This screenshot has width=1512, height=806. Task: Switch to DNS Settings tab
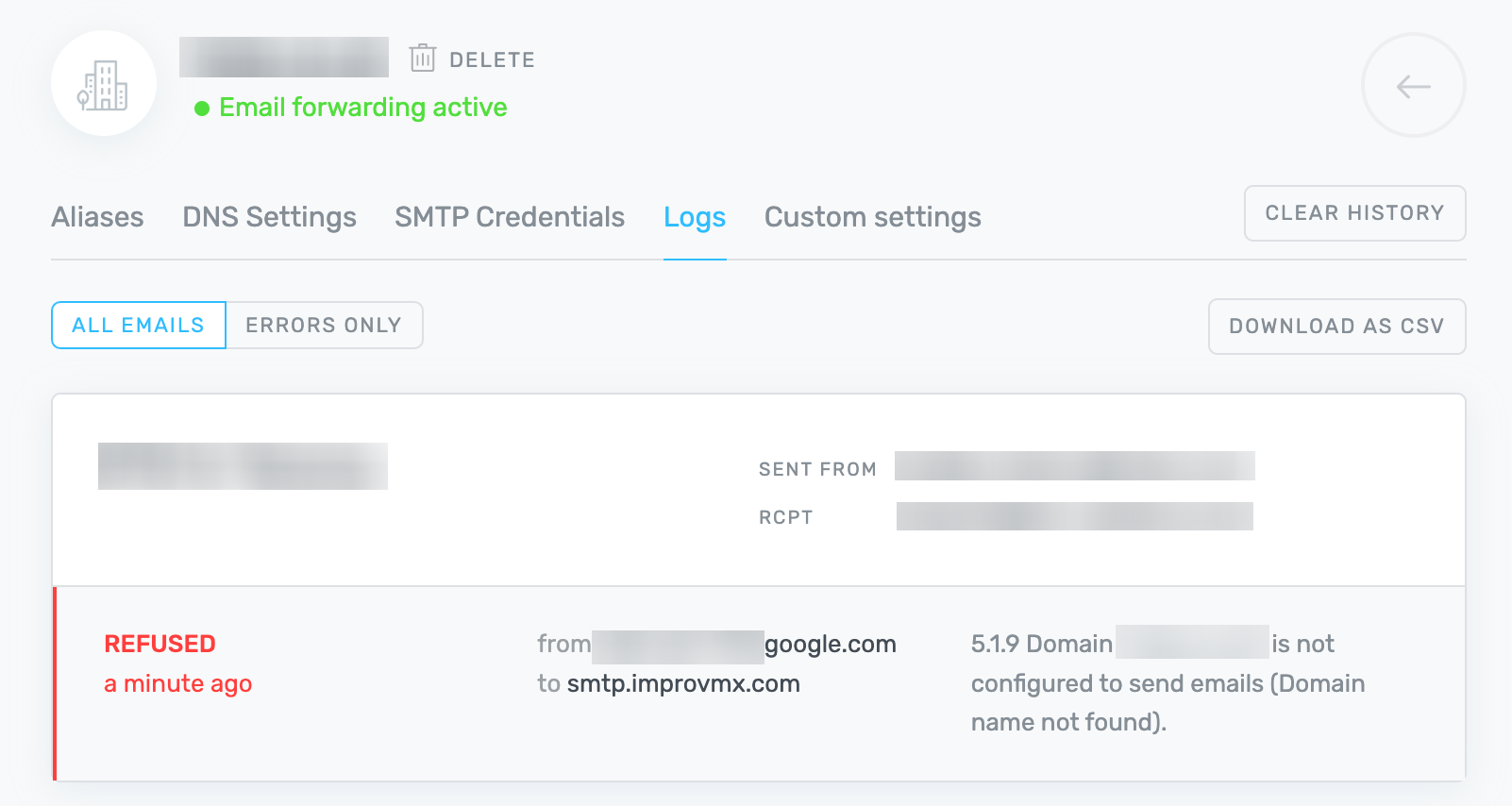click(x=268, y=217)
